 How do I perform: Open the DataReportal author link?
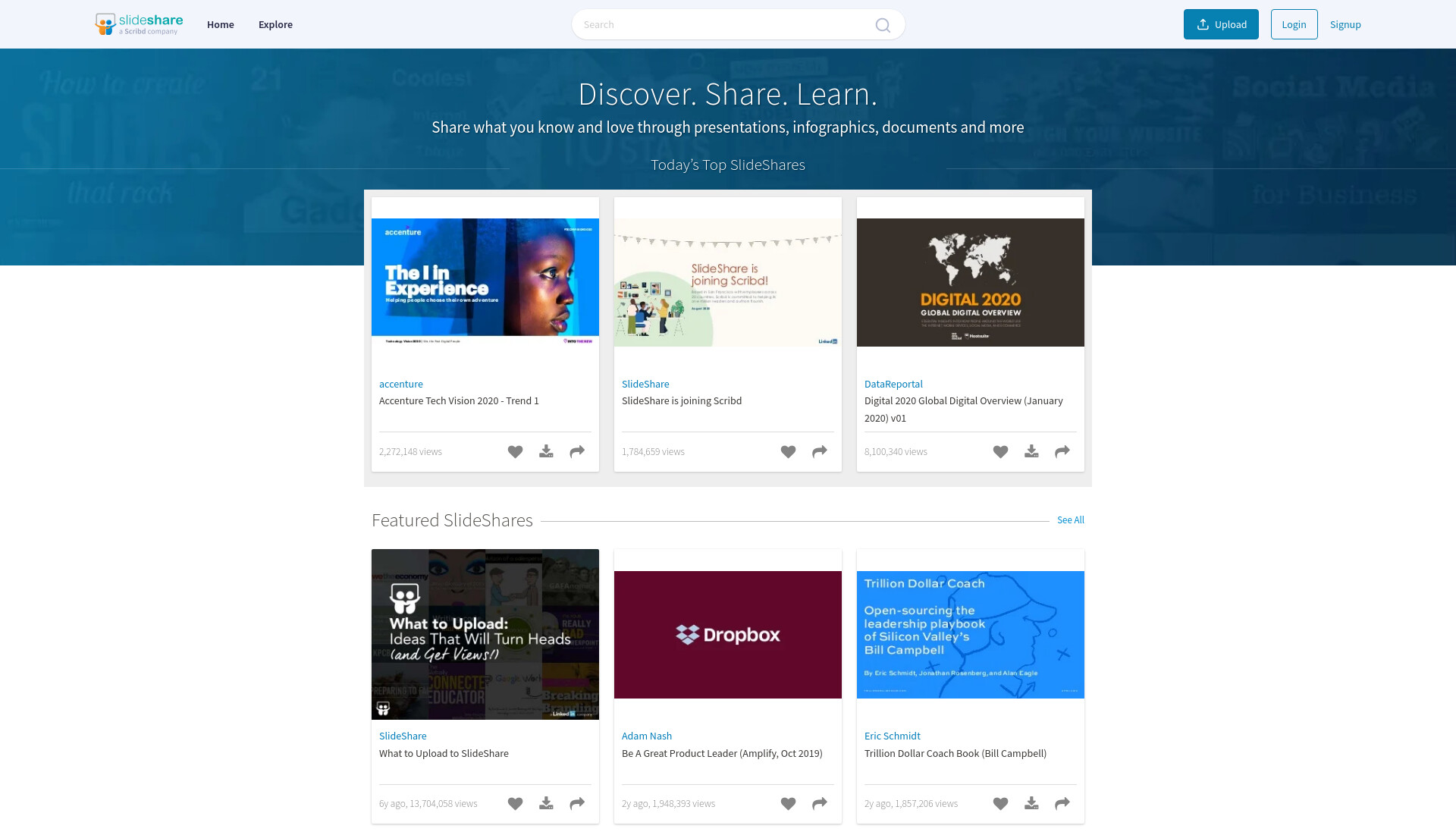coord(893,385)
